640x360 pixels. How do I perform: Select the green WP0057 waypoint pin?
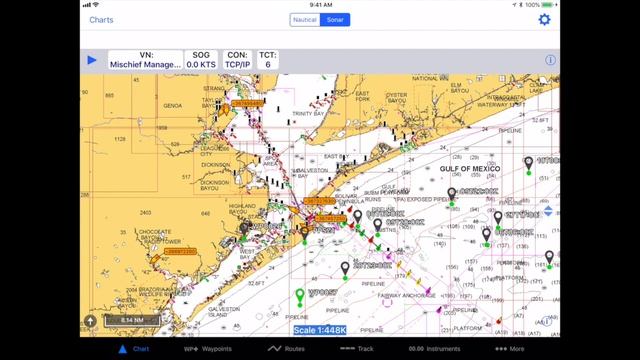point(300,297)
